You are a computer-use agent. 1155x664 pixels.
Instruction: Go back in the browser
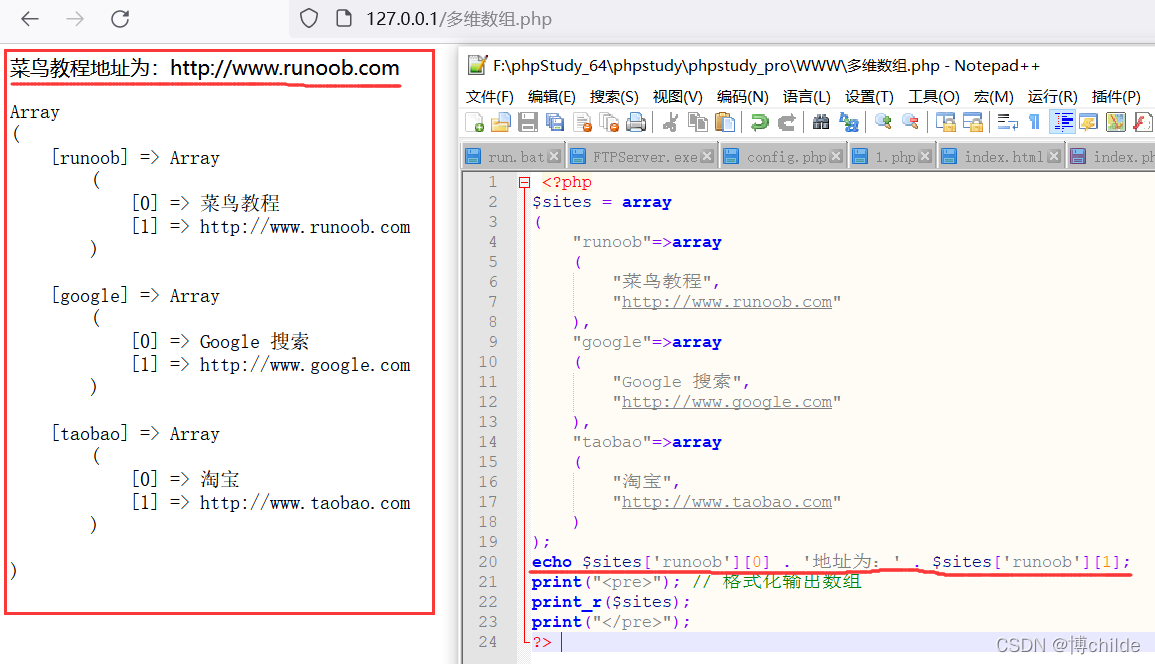[x=29, y=18]
